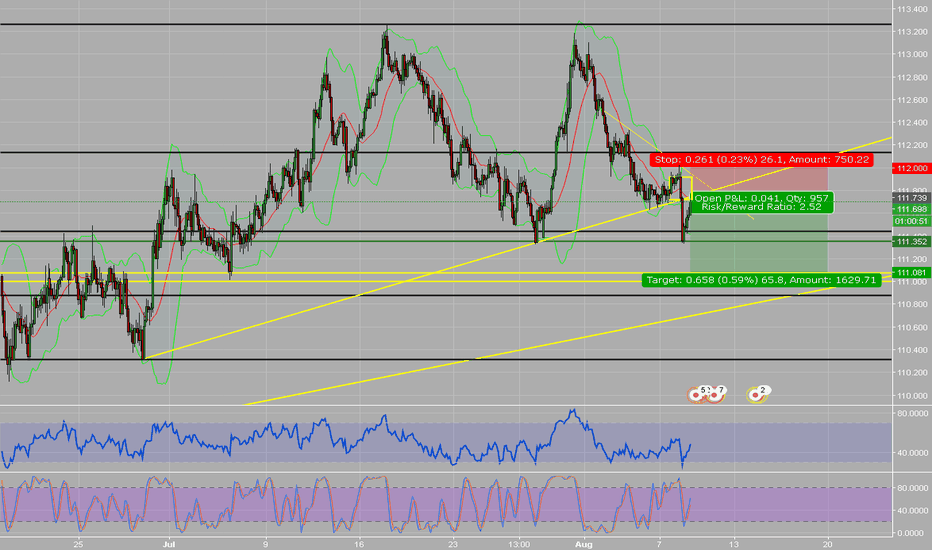Click the 113.000 price scale value
The image size is (932, 550).
(x=912, y=55)
